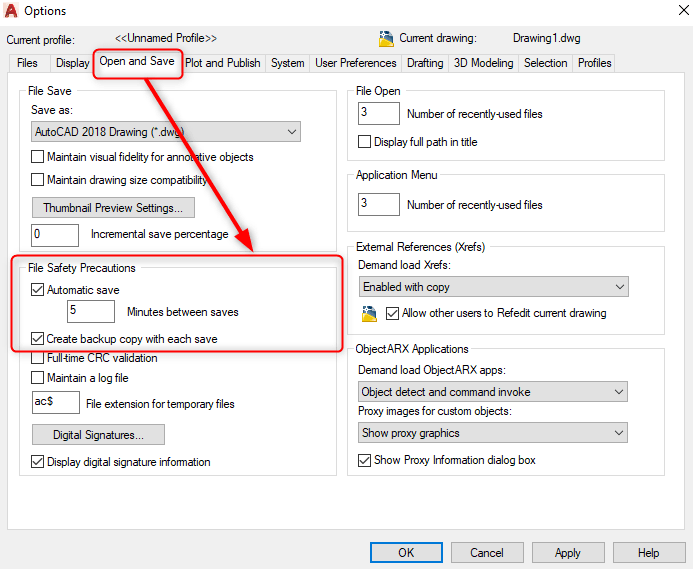This screenshot has width=693, height=569.
Task: Enable Full-time CRC validation
Action: 38,358
